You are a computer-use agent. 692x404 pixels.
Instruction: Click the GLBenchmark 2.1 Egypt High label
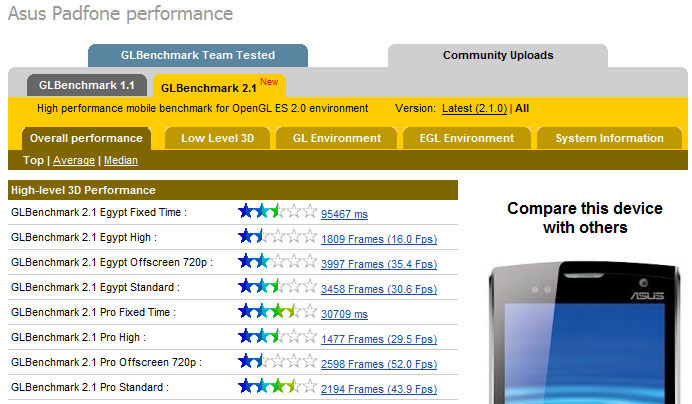pos(84,238)
